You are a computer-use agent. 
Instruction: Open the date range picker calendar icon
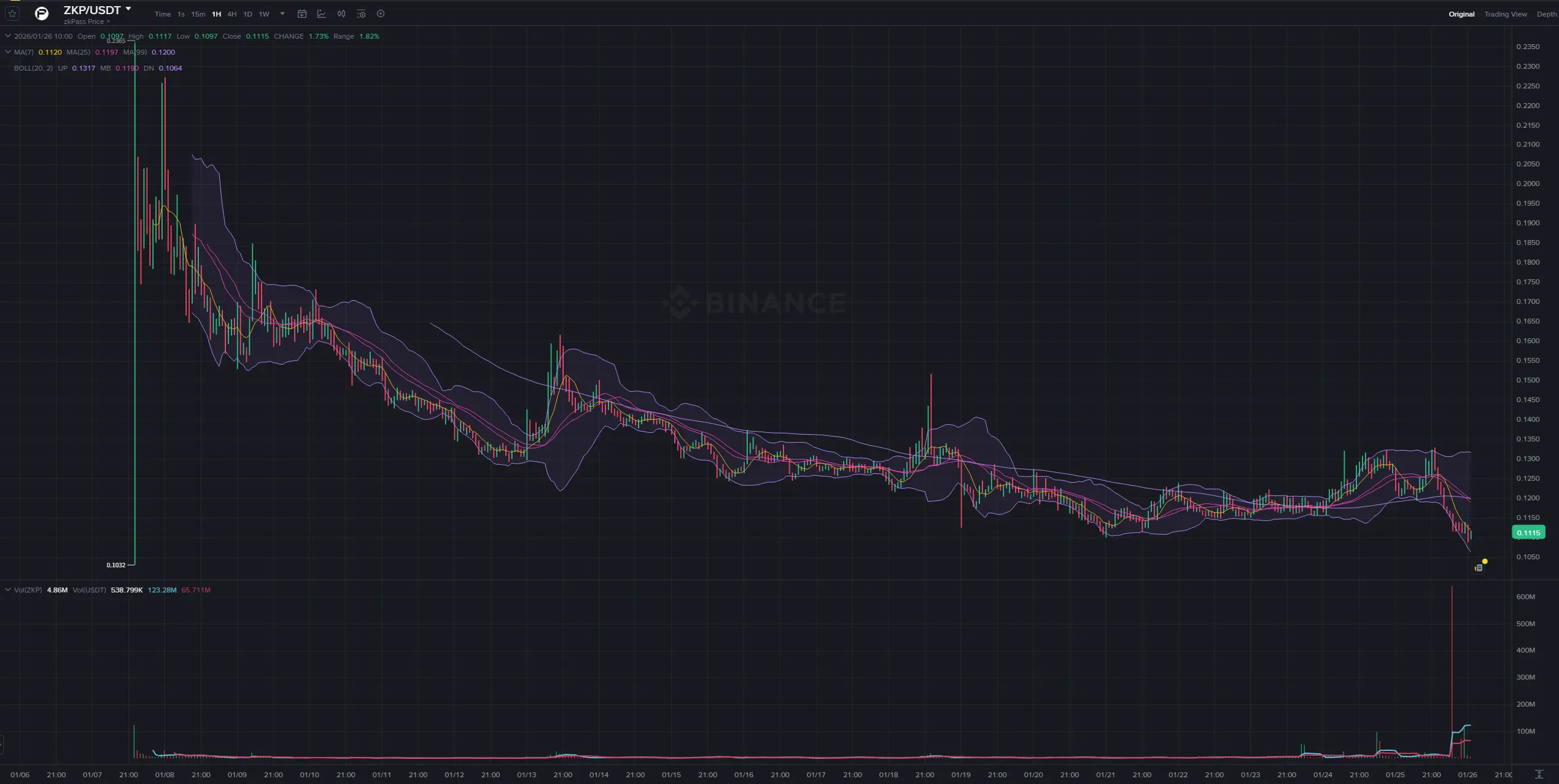pos(301,14)
